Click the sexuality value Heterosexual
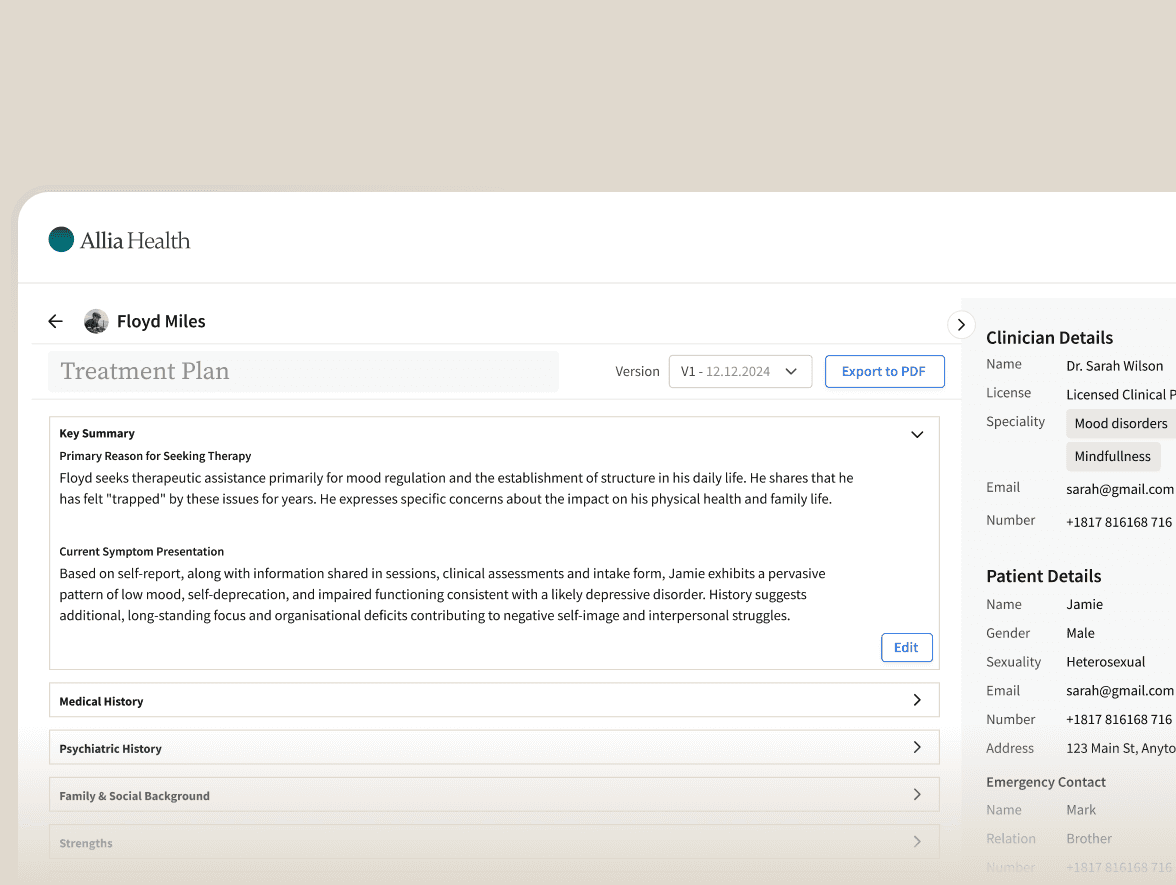The width and height of the screenshot is (1176, 885). (x=1106, y=662)
